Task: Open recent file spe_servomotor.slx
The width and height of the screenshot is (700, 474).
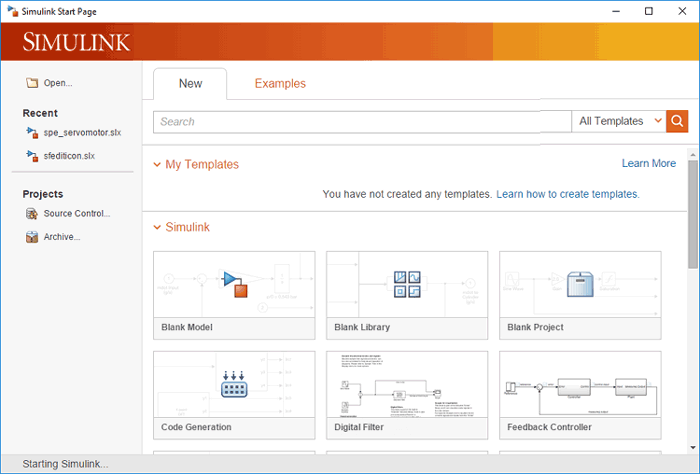Action: click(x=82, y=133)
